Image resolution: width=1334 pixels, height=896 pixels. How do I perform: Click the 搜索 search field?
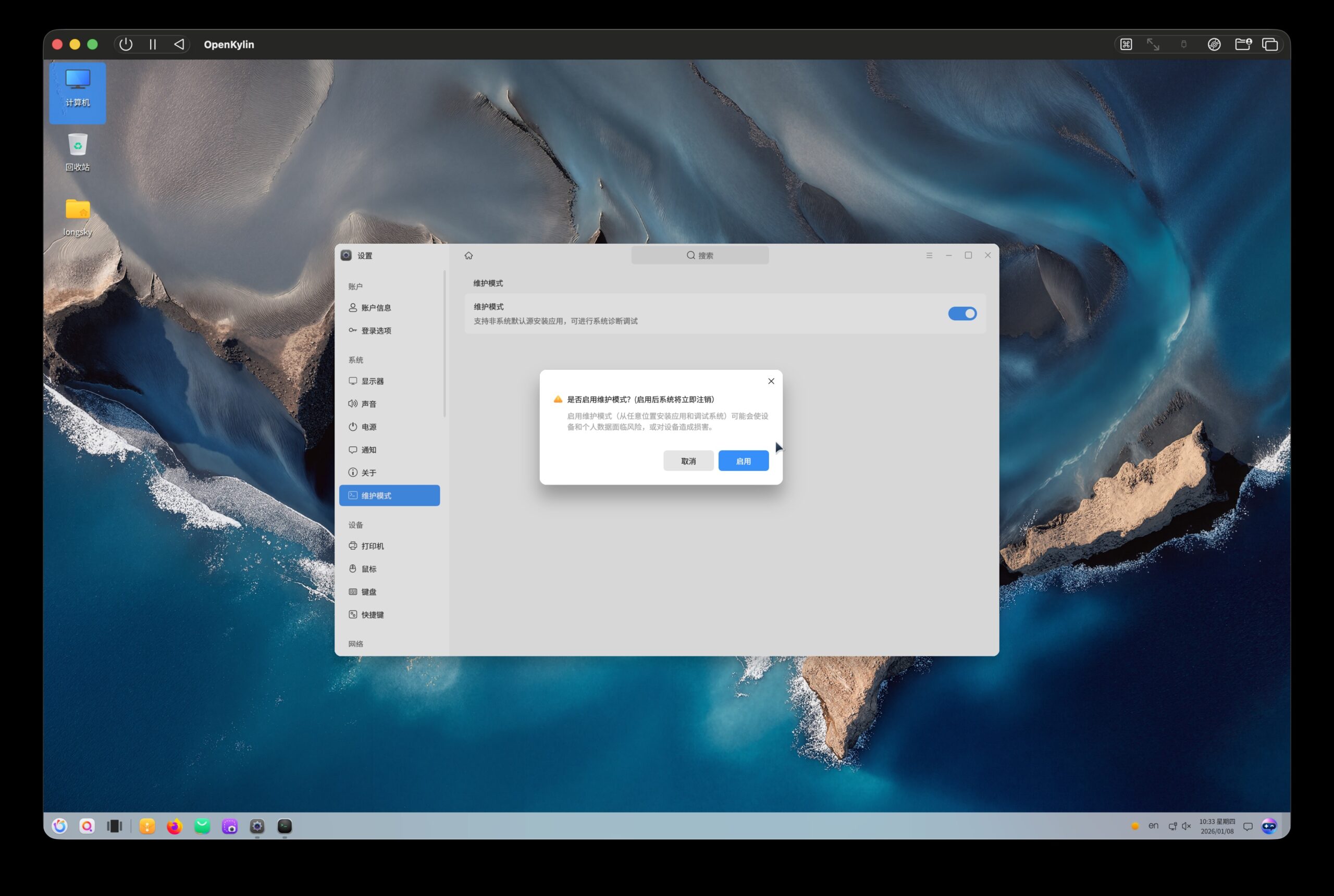point(700,255)
